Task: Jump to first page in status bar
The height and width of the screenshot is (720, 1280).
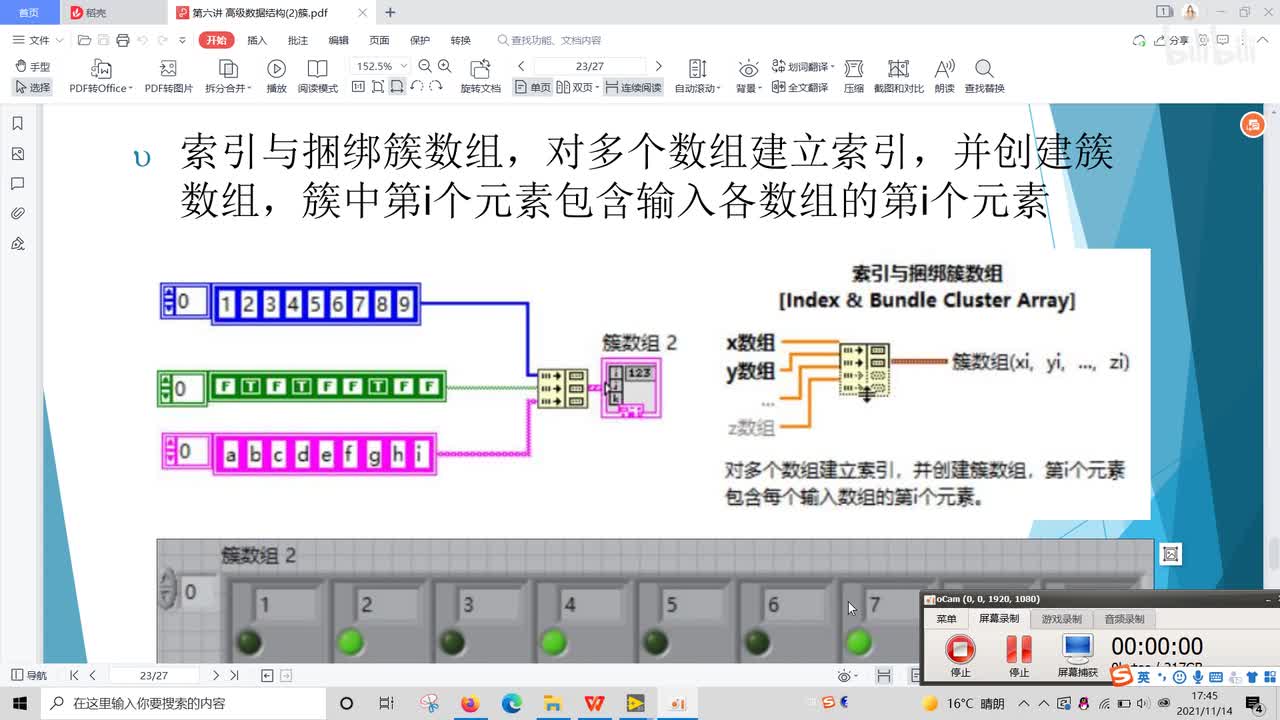Action: pyautogui.click(x=74, y=676)
